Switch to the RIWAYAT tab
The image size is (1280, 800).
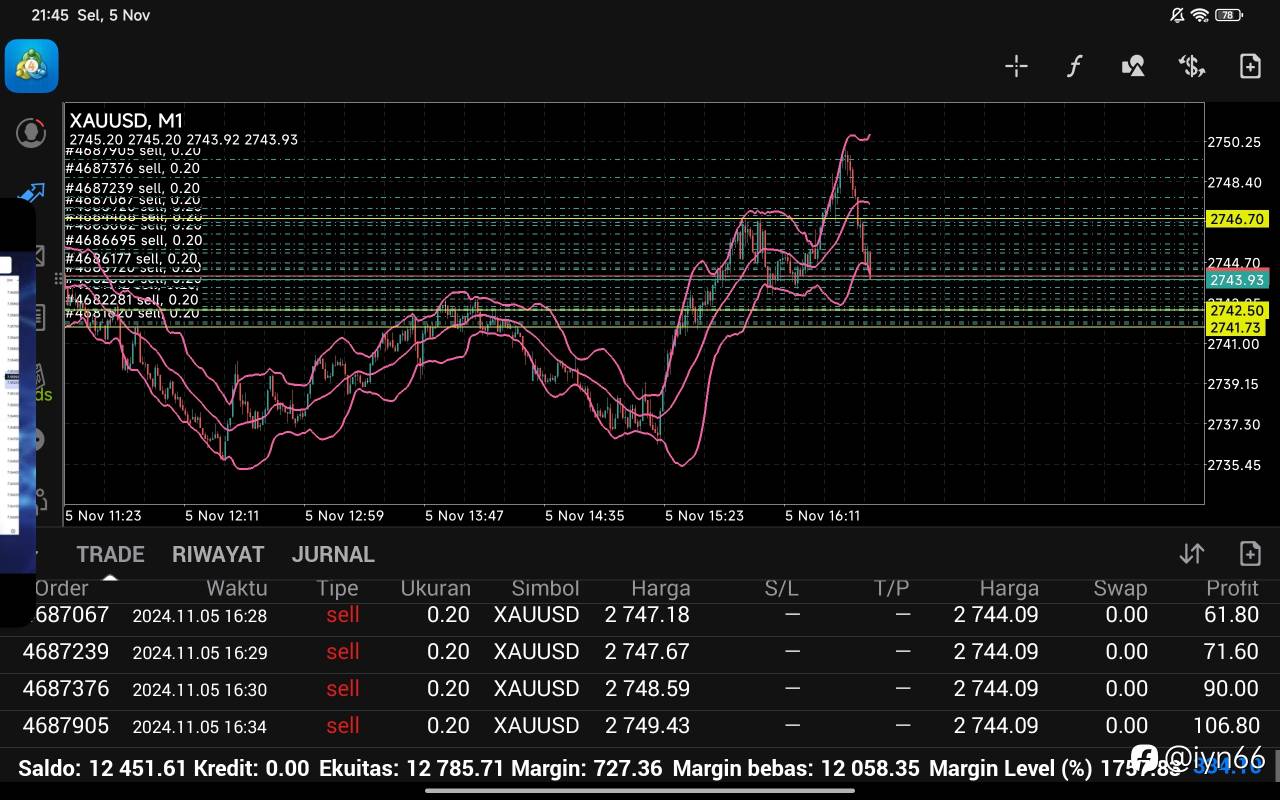tap(218, 554)
